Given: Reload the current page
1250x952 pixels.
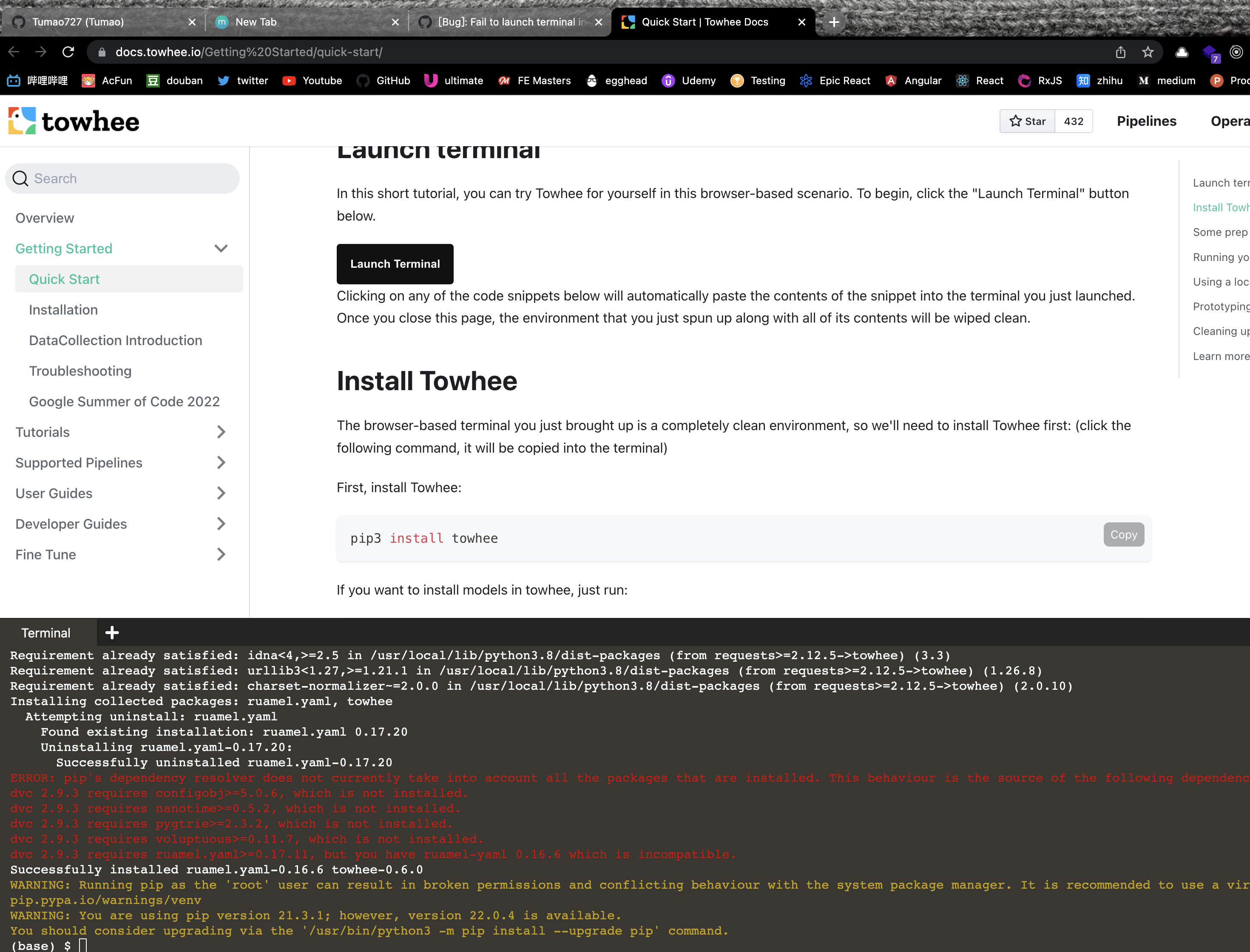Looking at the screenshot, I should click(x=68, y=51).
